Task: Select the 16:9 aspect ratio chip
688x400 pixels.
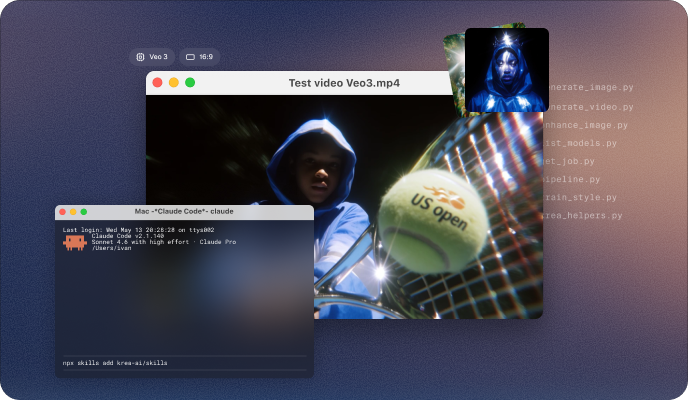Action: pyautogui.click(x=199, y=57)
